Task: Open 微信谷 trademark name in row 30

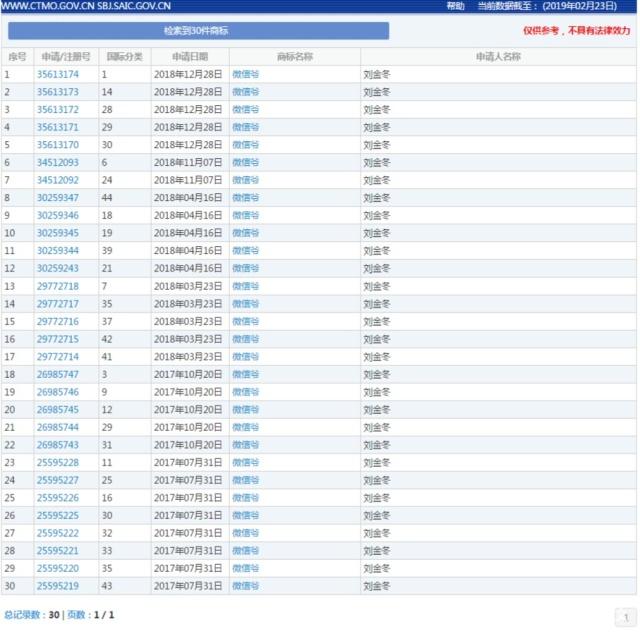Action: point(245,586)
